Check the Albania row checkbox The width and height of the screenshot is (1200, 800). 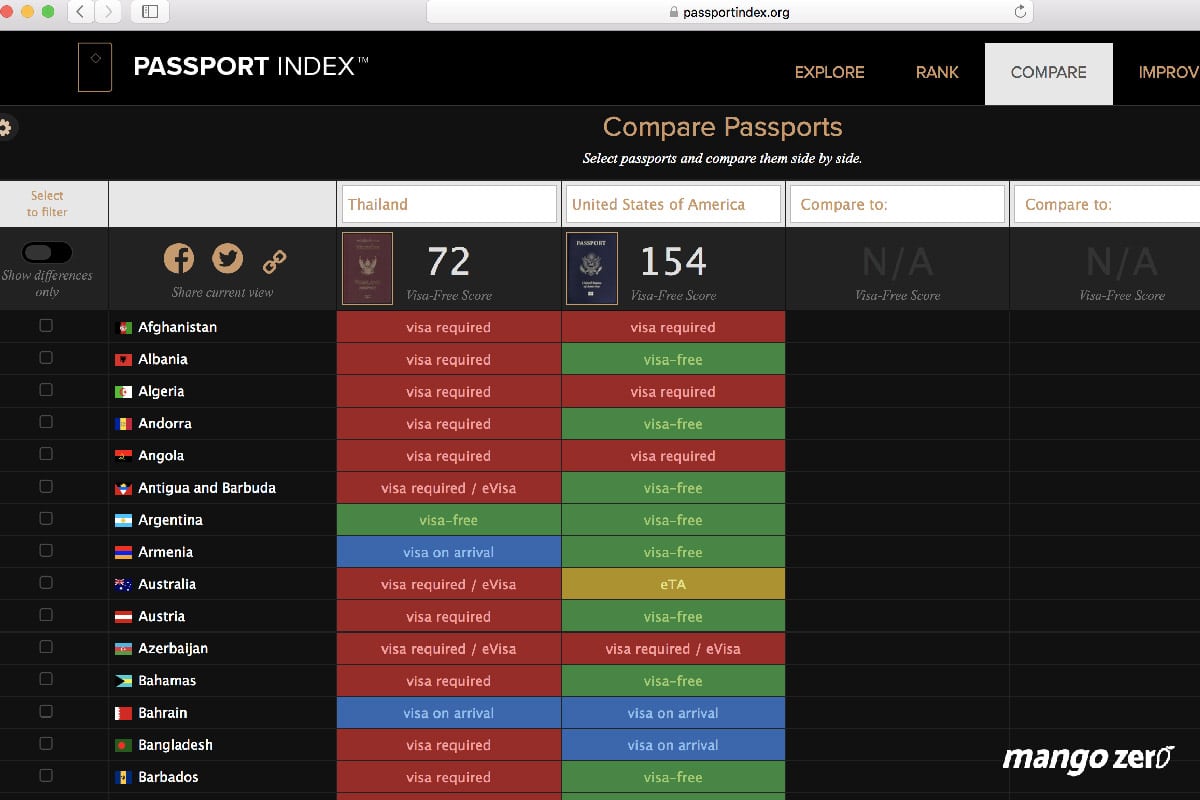tap(46, 358)
